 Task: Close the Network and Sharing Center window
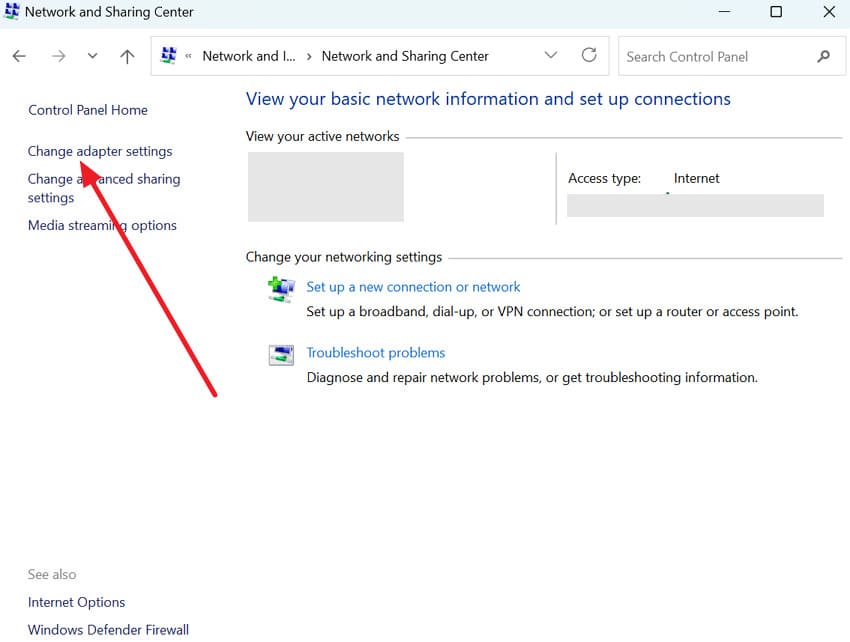829,12
